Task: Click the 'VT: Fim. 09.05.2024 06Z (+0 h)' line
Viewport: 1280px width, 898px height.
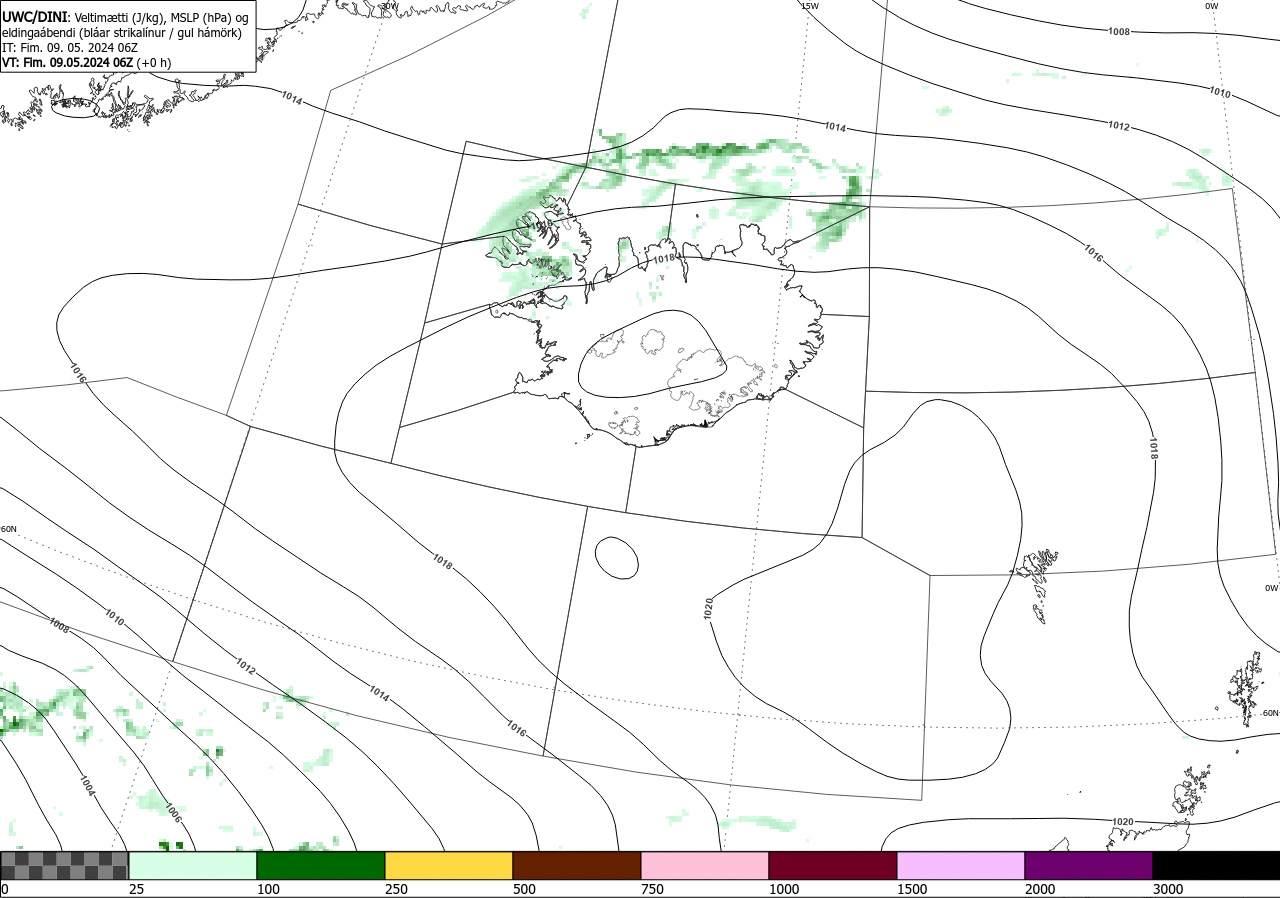Action: tap(86, 62)
